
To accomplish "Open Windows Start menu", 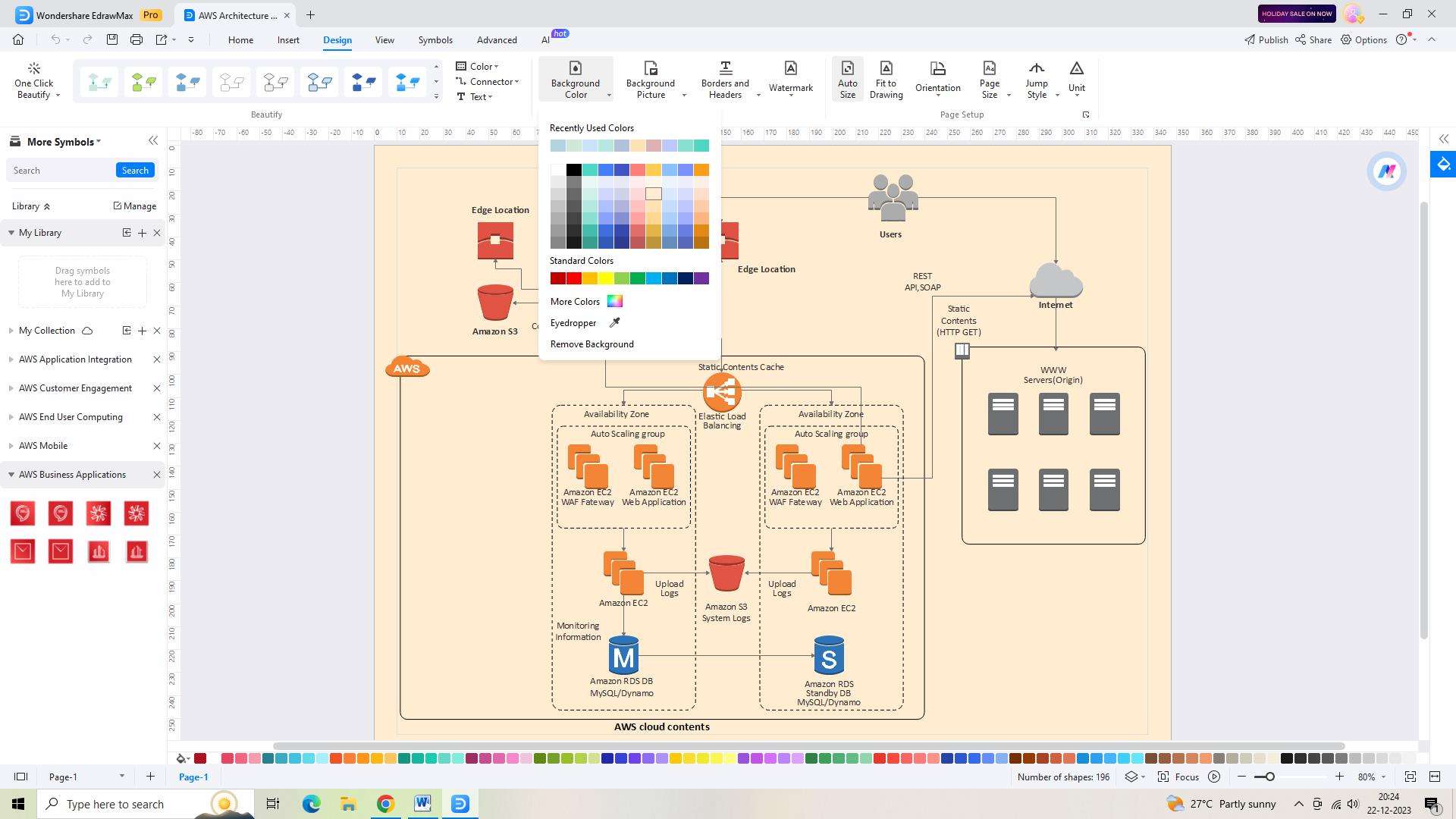I will (18, 804).
